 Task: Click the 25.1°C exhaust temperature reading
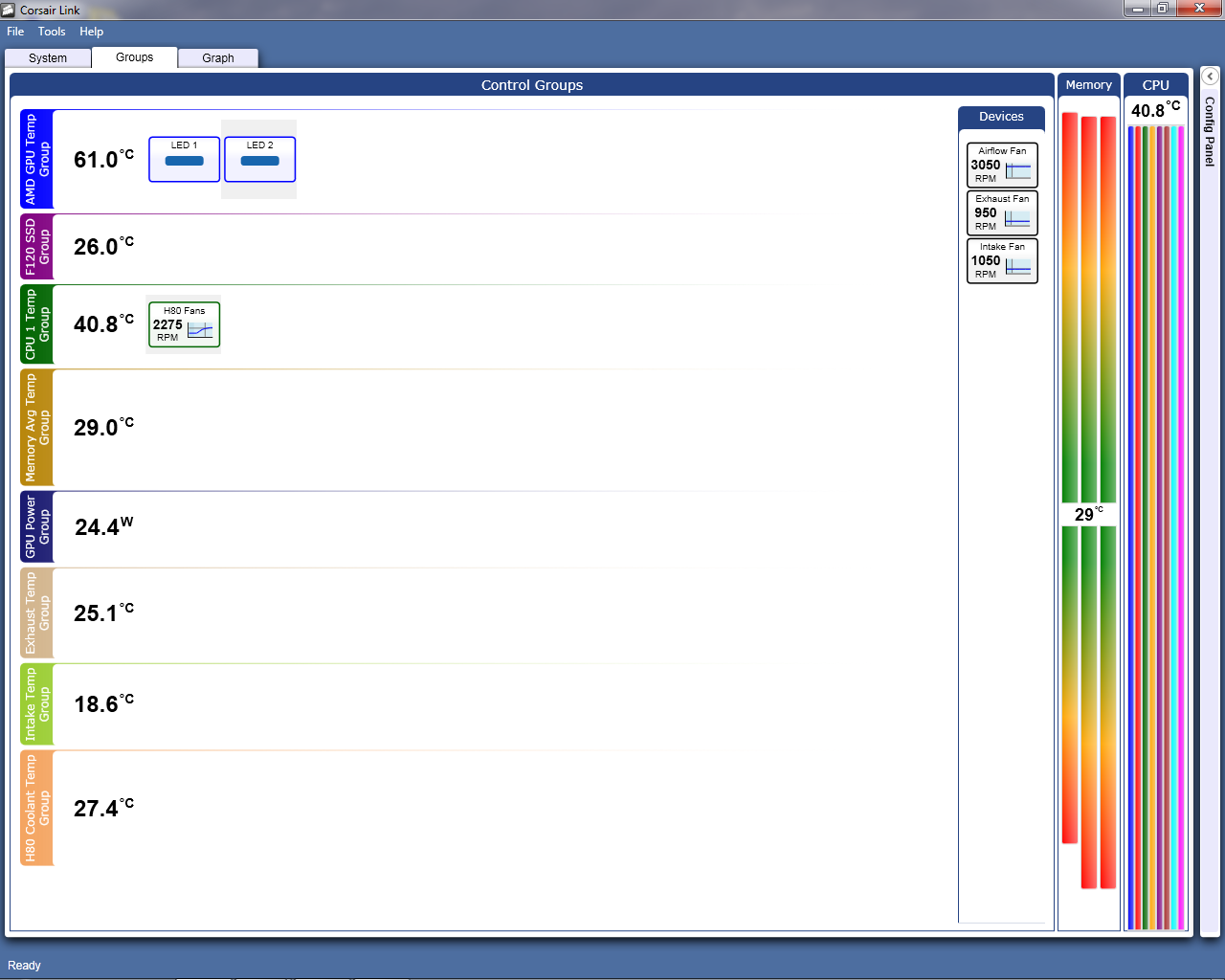tap(103, 612)
